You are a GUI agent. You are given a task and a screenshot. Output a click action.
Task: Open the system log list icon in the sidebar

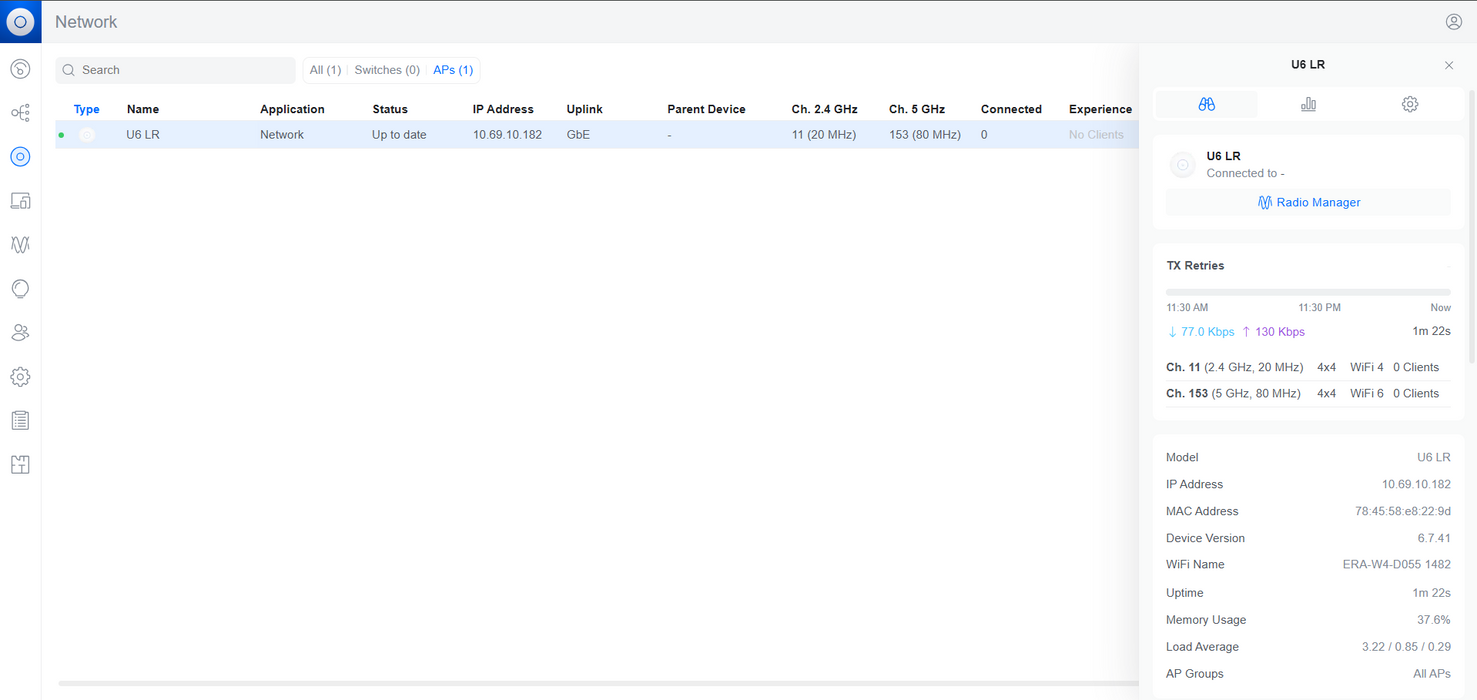[20, 421]
